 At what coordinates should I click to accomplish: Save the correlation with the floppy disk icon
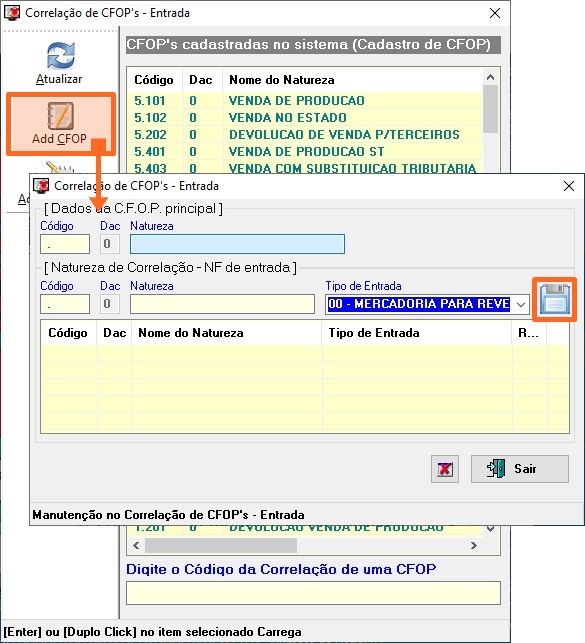(554, 299)
